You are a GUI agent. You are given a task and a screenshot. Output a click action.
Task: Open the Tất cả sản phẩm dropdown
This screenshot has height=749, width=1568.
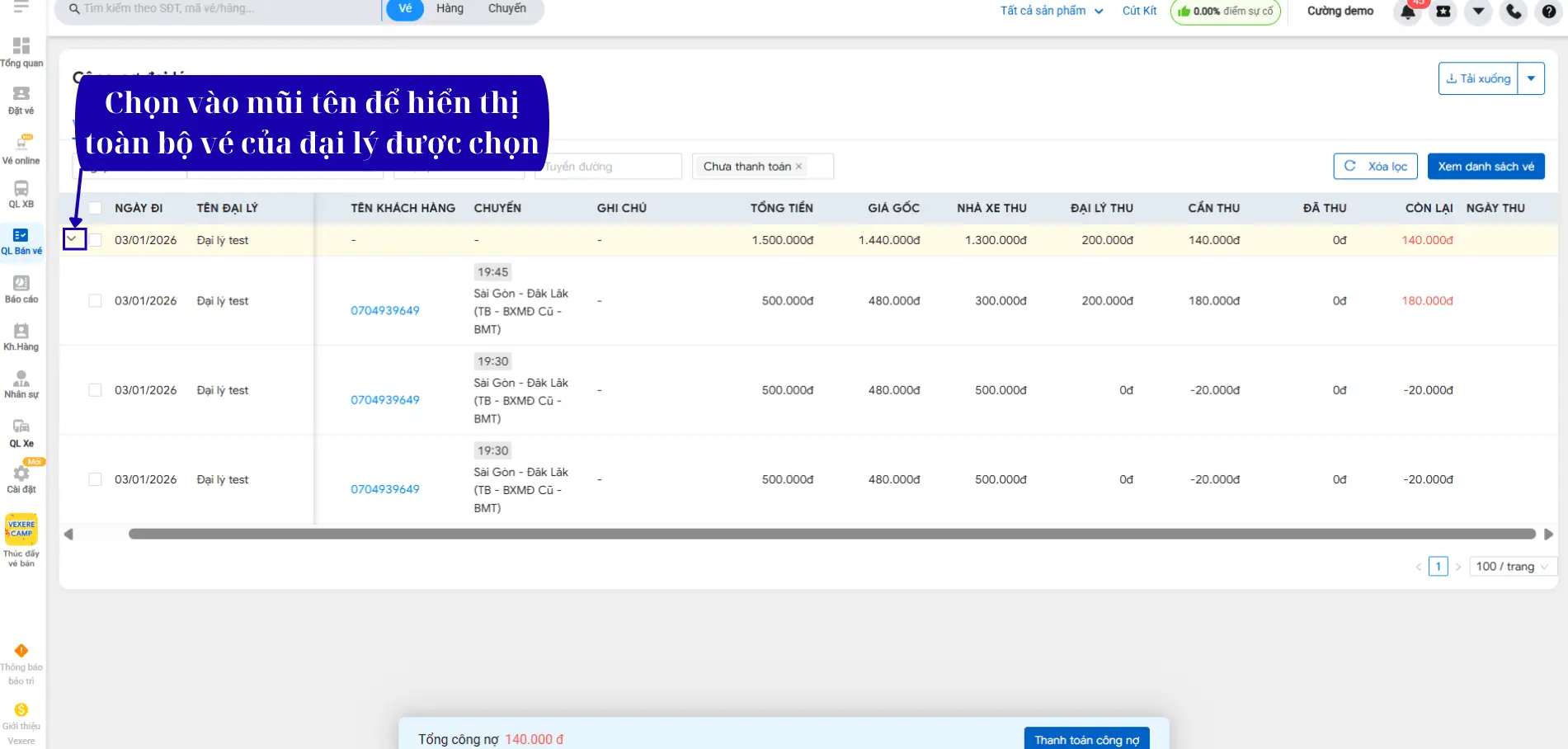1051,11
